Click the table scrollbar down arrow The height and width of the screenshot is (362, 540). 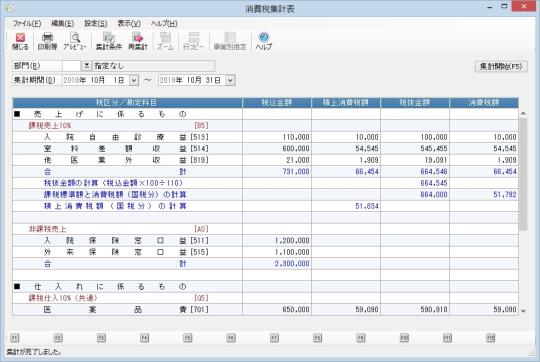tap(523, 311)
